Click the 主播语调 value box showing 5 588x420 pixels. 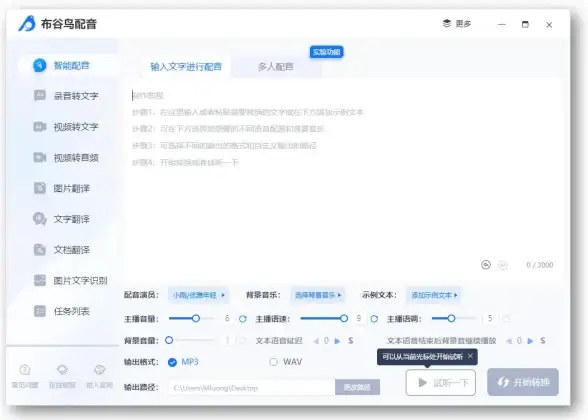tap(490, 318)
